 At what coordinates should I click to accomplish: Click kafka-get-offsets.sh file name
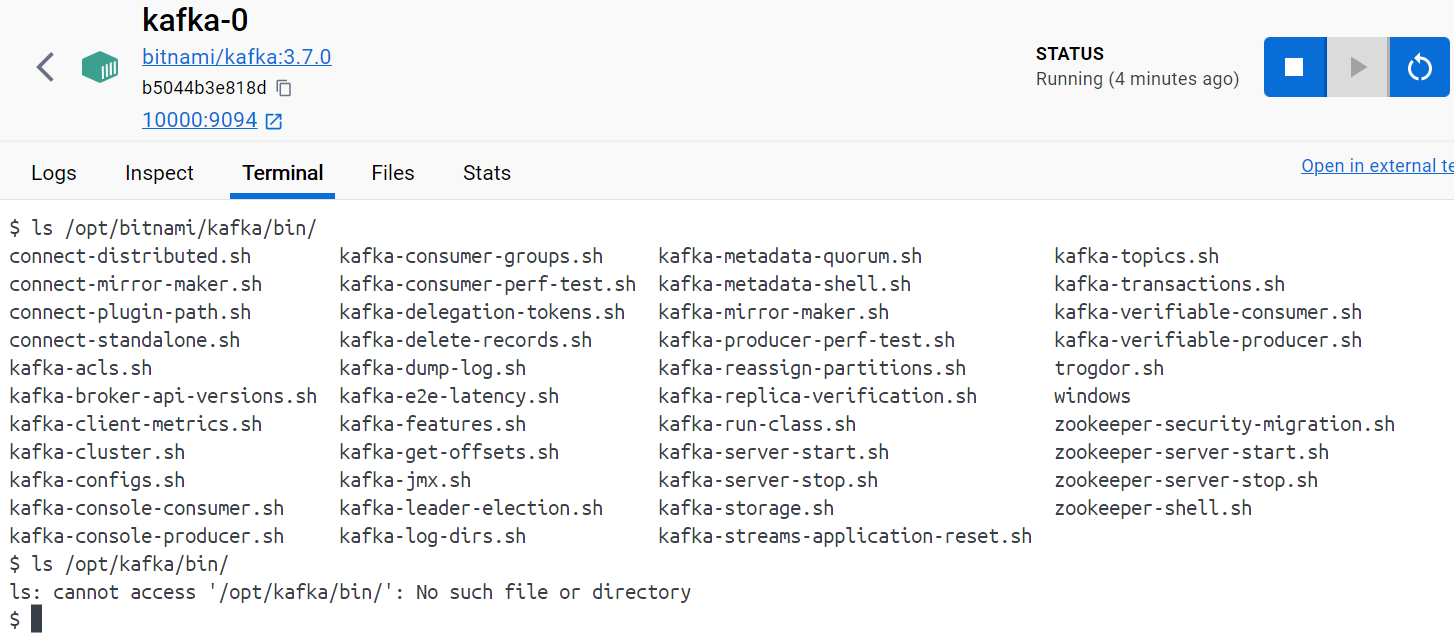(x=449, y=452)
